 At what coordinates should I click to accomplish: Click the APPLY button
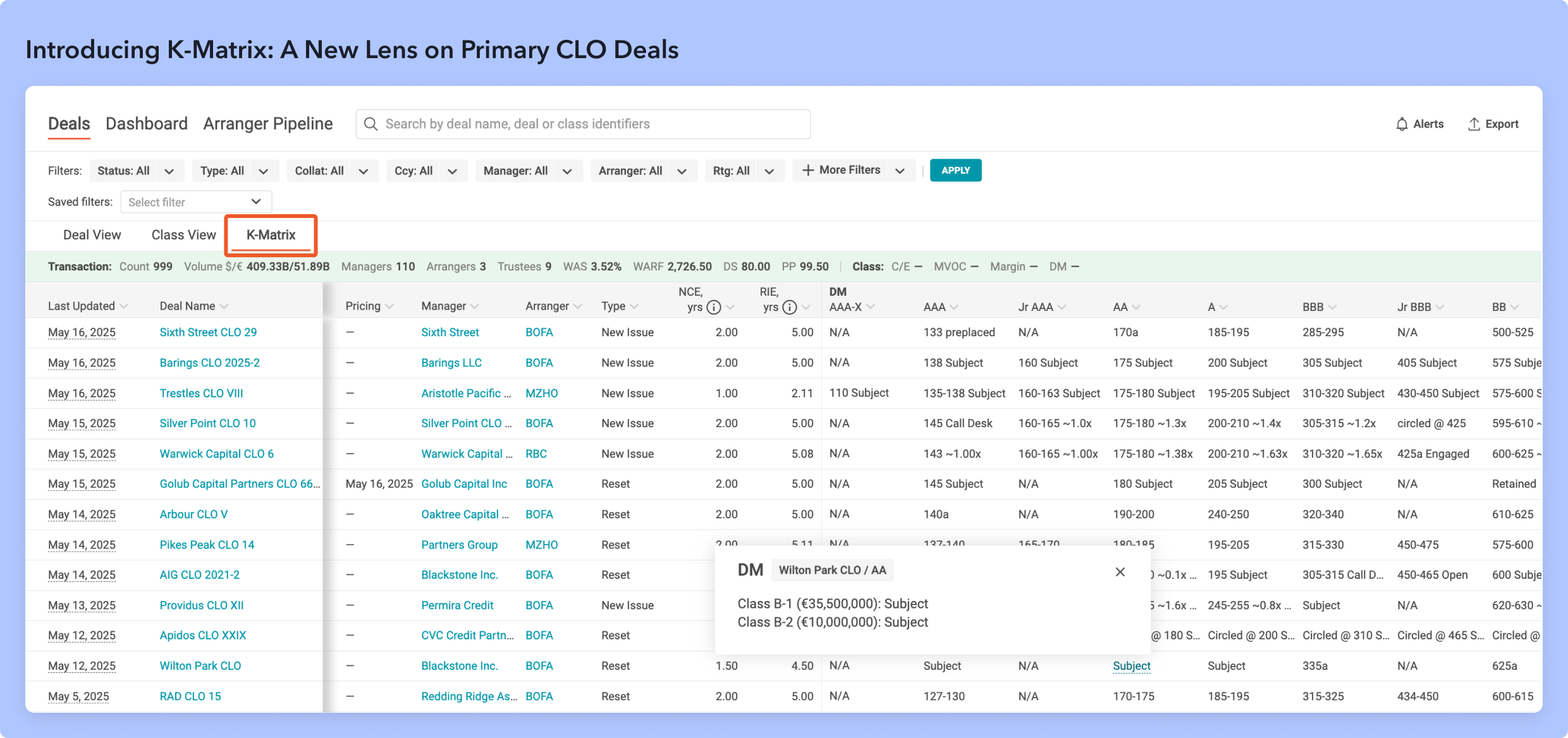click(955, 171)
